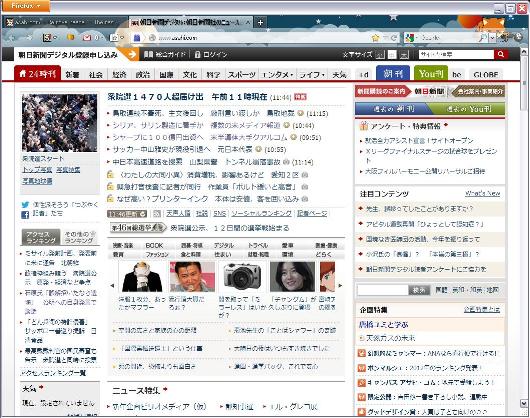530x418 pixels.
Task: Bookmark page with the star icon
Action: tap(375, 38)
